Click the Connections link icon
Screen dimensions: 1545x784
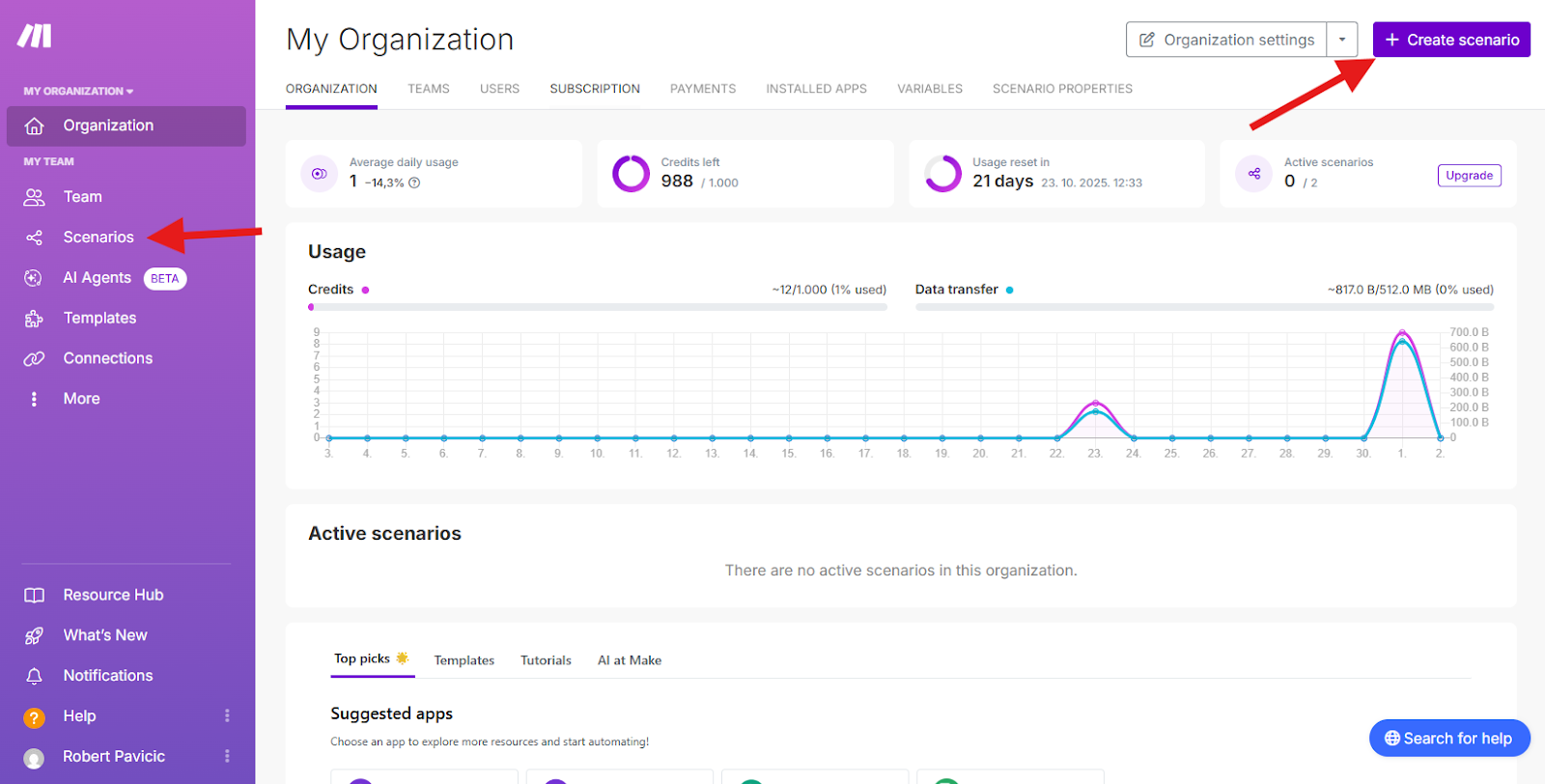(34, 358)
